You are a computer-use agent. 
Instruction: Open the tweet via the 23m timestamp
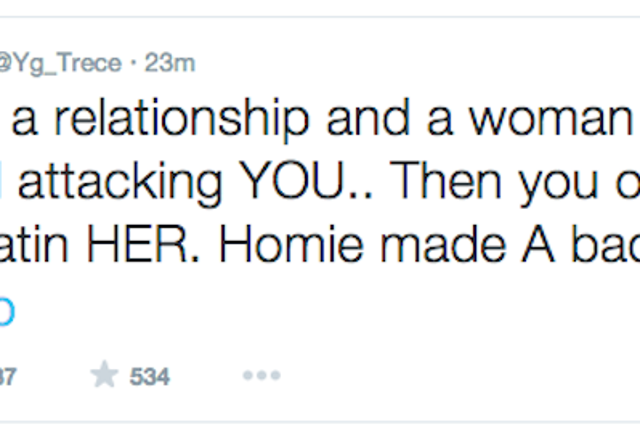(170, 63)
